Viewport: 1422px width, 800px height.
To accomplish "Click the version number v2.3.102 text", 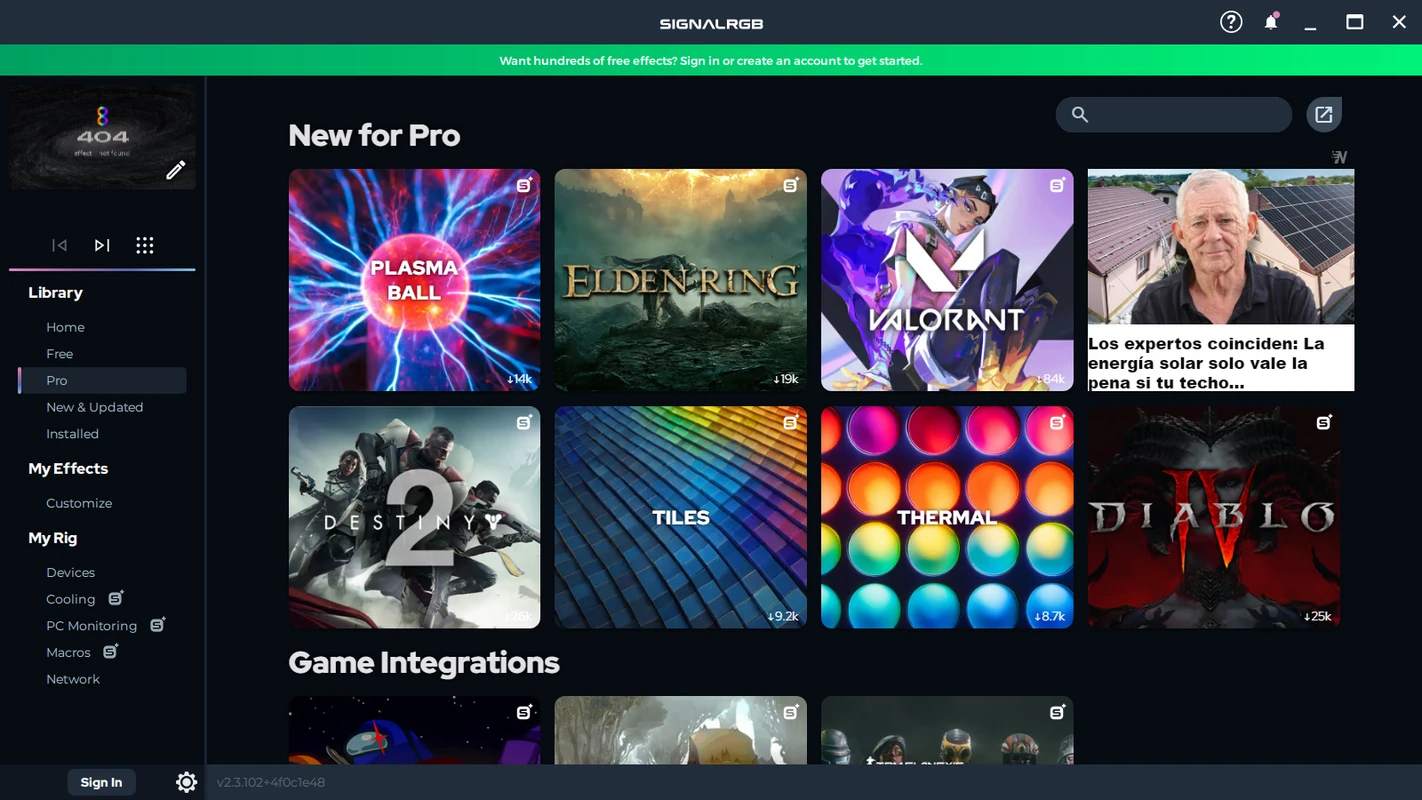I will click(271, 782).
